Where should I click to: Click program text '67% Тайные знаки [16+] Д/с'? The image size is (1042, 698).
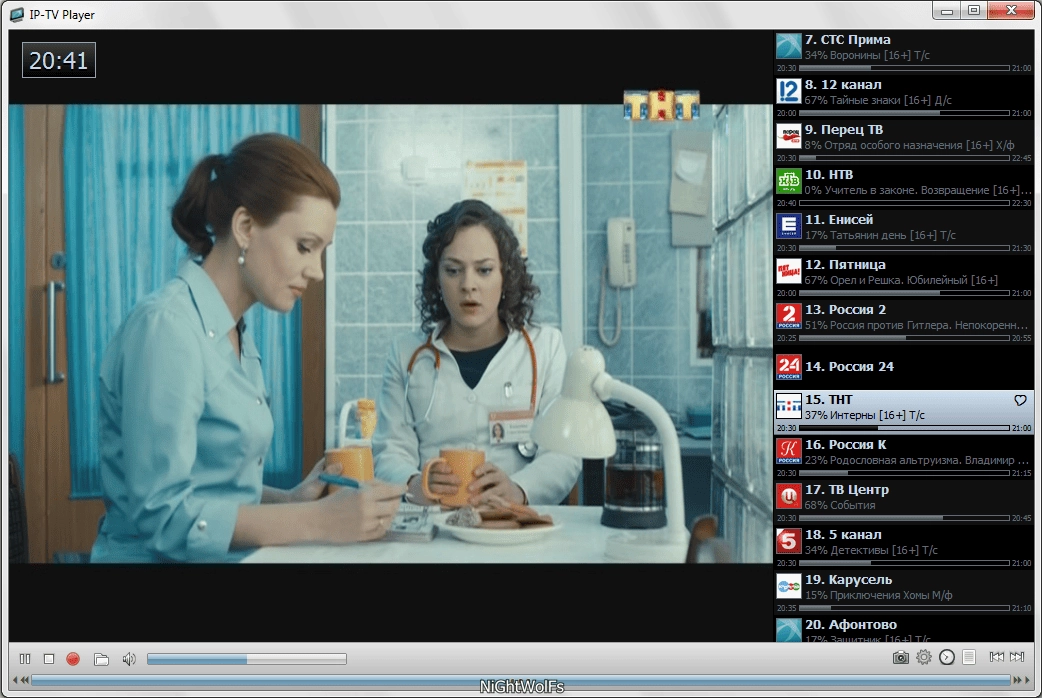click(x=878, y=100)
